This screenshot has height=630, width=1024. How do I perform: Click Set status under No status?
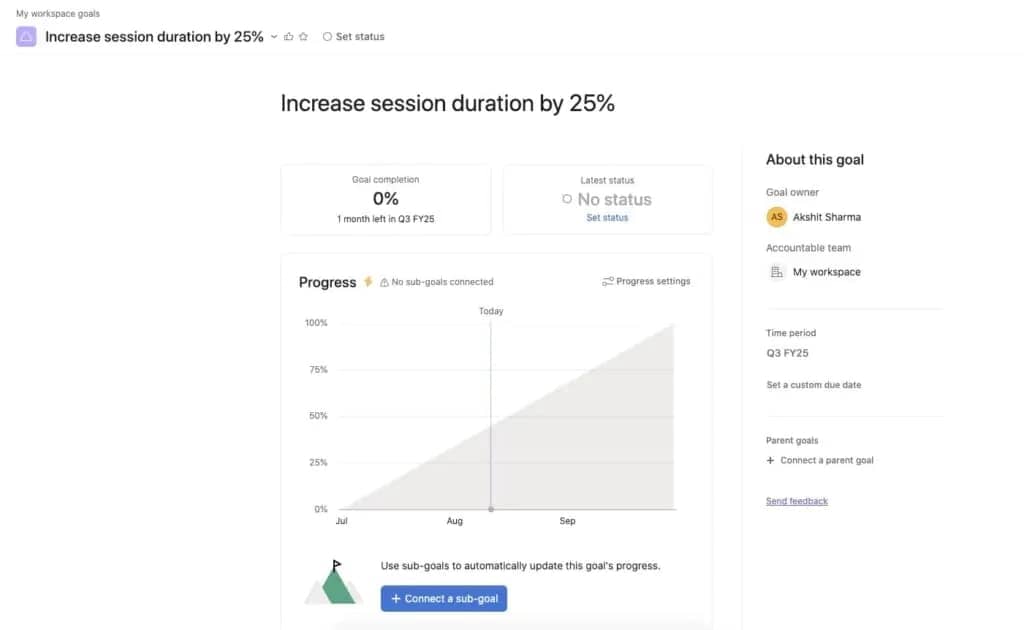click(x=607, y=217)
